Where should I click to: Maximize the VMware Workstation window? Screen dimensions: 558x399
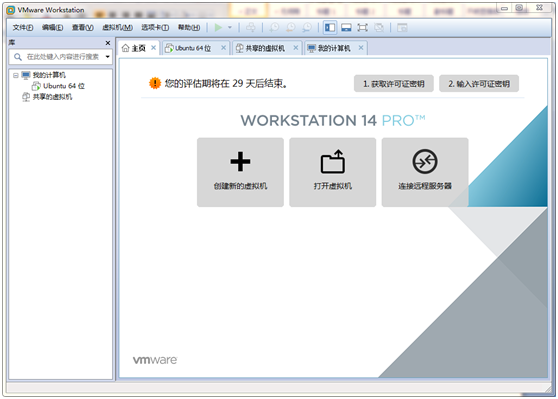519,8
